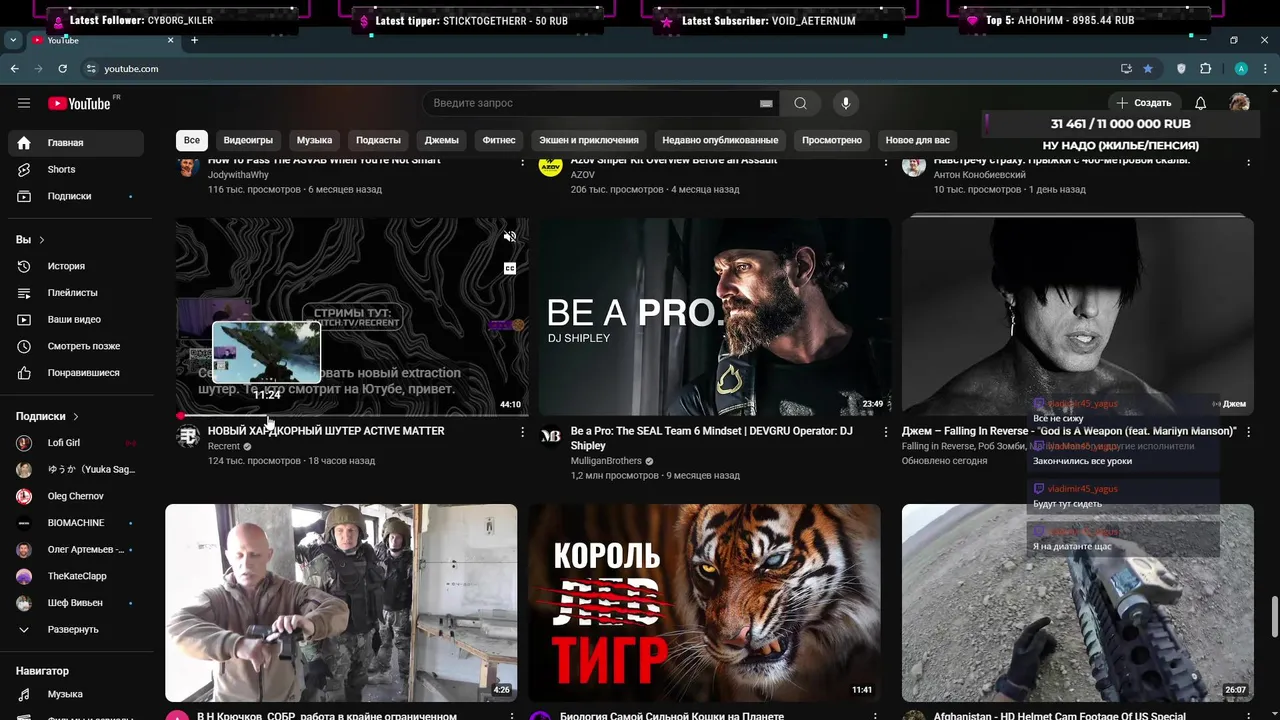
Task: Open the YouTube hamburger guide menu
Action: (x=24, y=103)
